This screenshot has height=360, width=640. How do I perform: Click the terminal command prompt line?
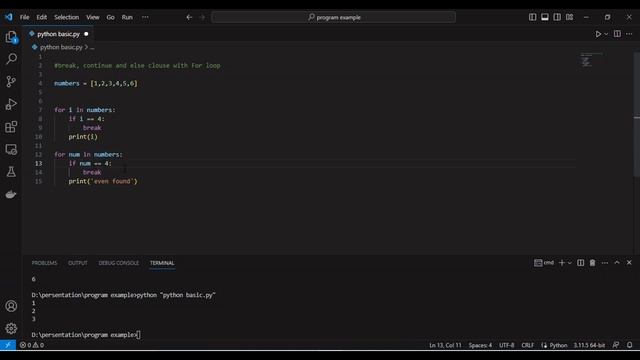tap(86, 335)
